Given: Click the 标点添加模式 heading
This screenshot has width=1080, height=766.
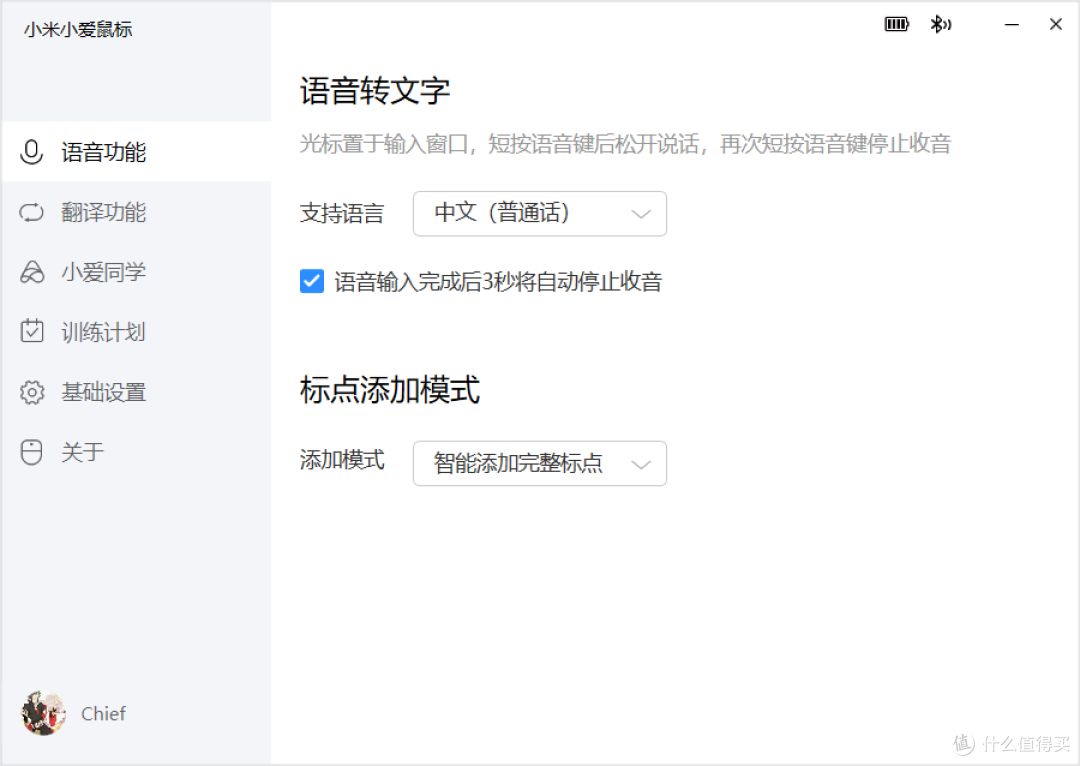Looking at the screenshot, I should coord(390,389).
